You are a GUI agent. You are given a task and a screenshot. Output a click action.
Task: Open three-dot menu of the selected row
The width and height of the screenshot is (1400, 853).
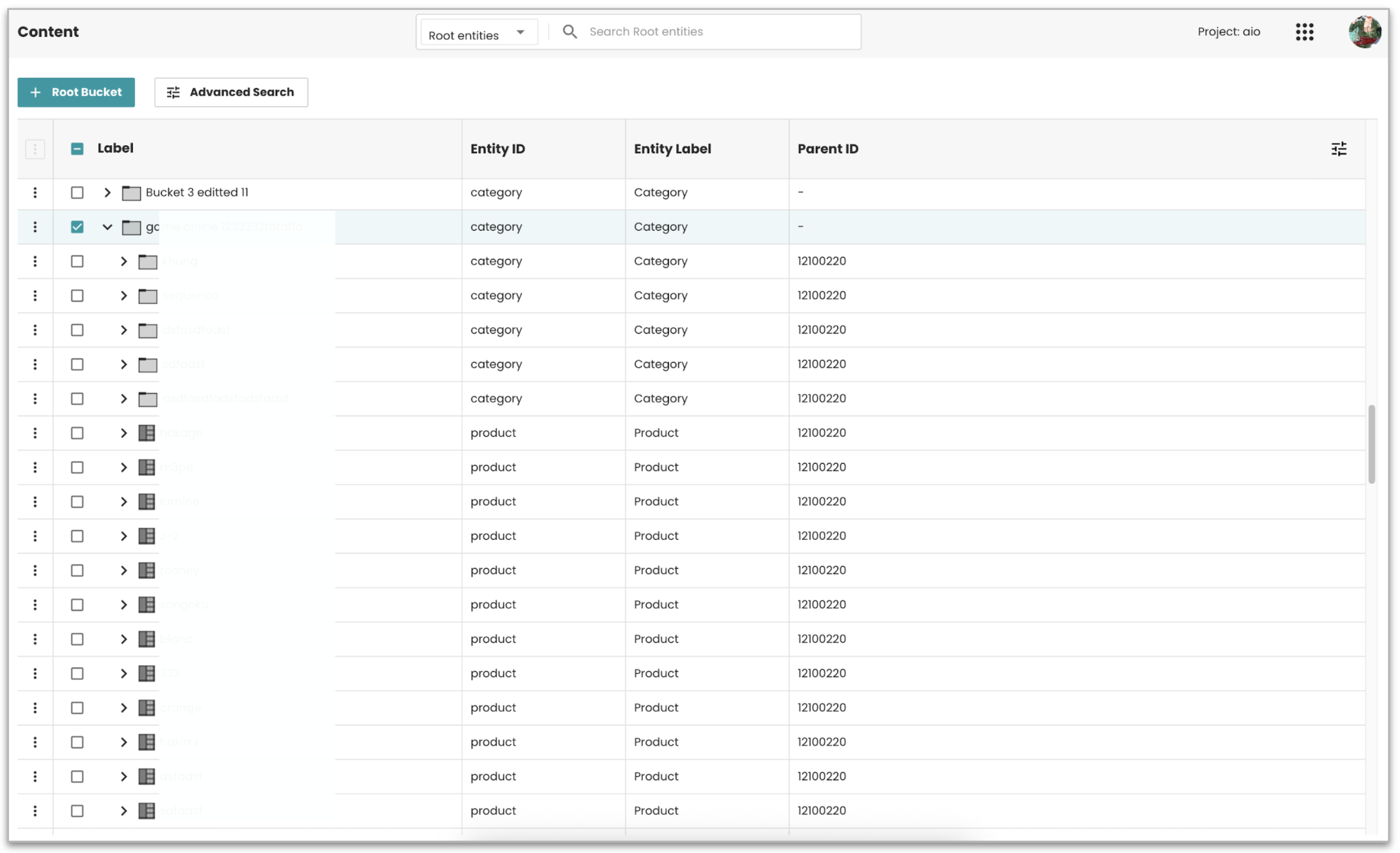click(35, 227)
